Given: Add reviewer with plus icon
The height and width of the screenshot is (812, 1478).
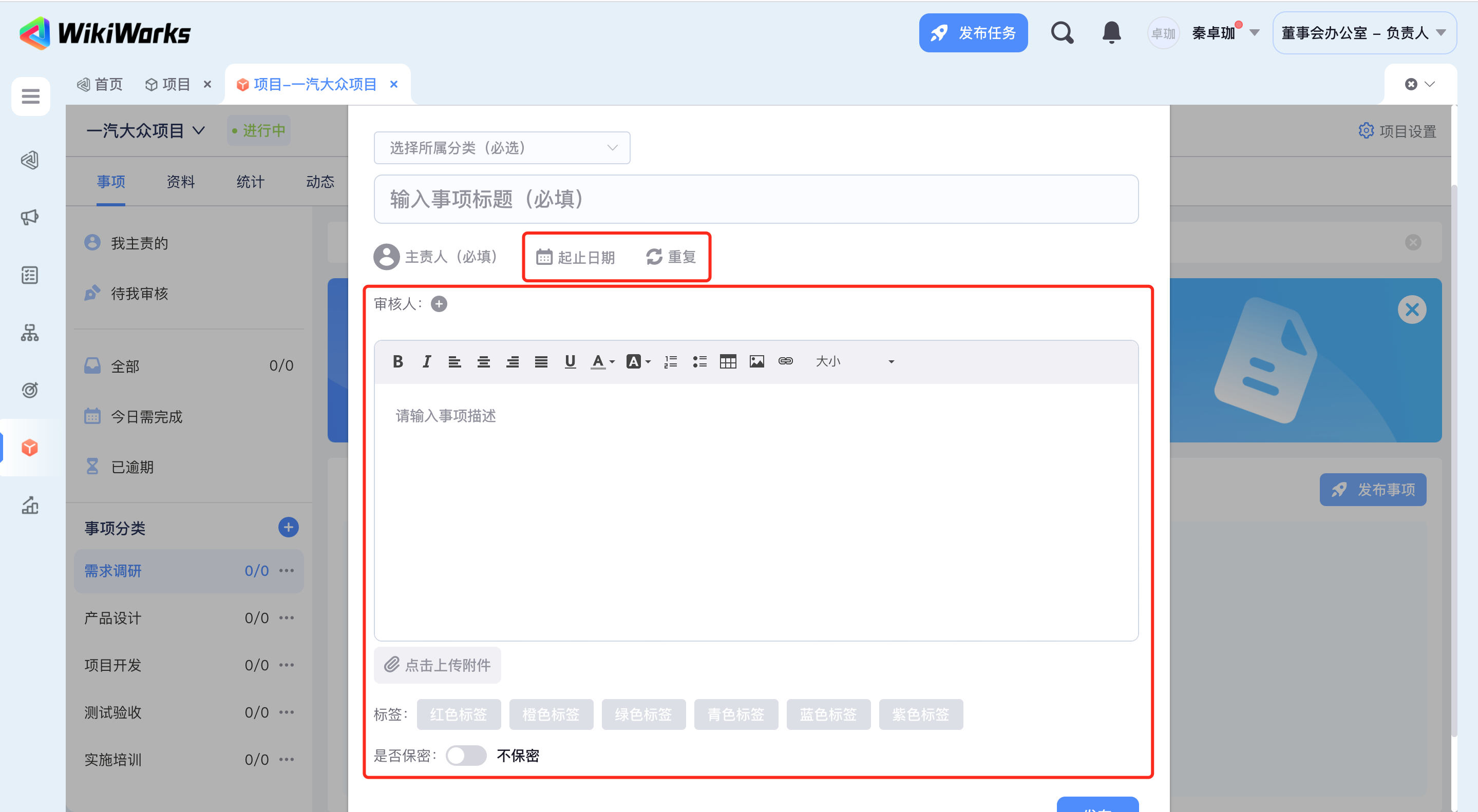Looking at the screenshot, I should click(439, 304).
